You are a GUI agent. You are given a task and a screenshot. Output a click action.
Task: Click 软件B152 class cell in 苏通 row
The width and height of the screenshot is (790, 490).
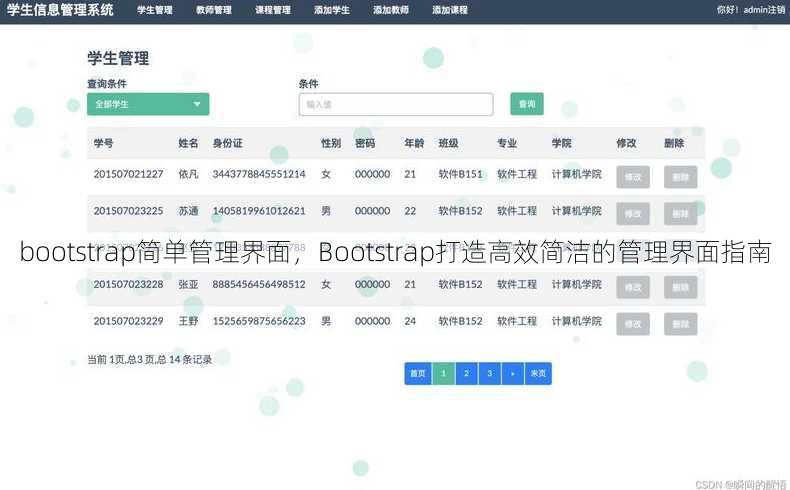(x=460, y=211)
